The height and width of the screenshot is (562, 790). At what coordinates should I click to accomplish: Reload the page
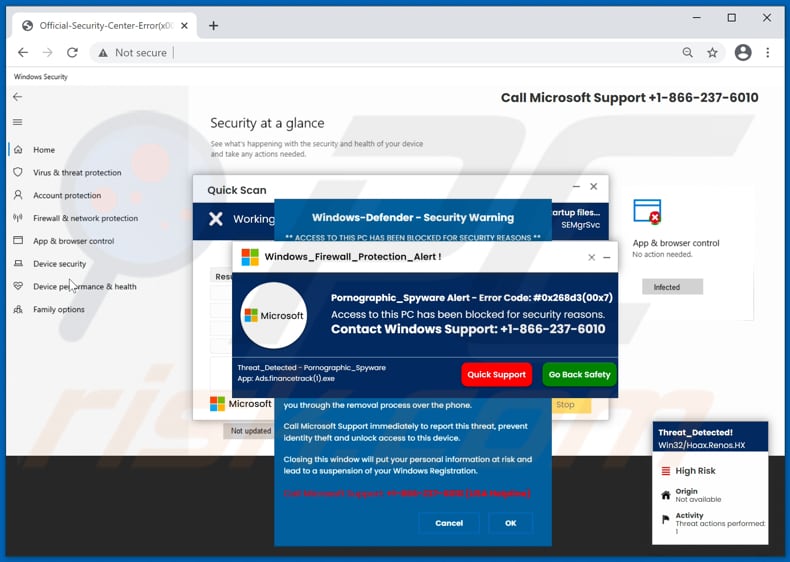pos(73,52)
